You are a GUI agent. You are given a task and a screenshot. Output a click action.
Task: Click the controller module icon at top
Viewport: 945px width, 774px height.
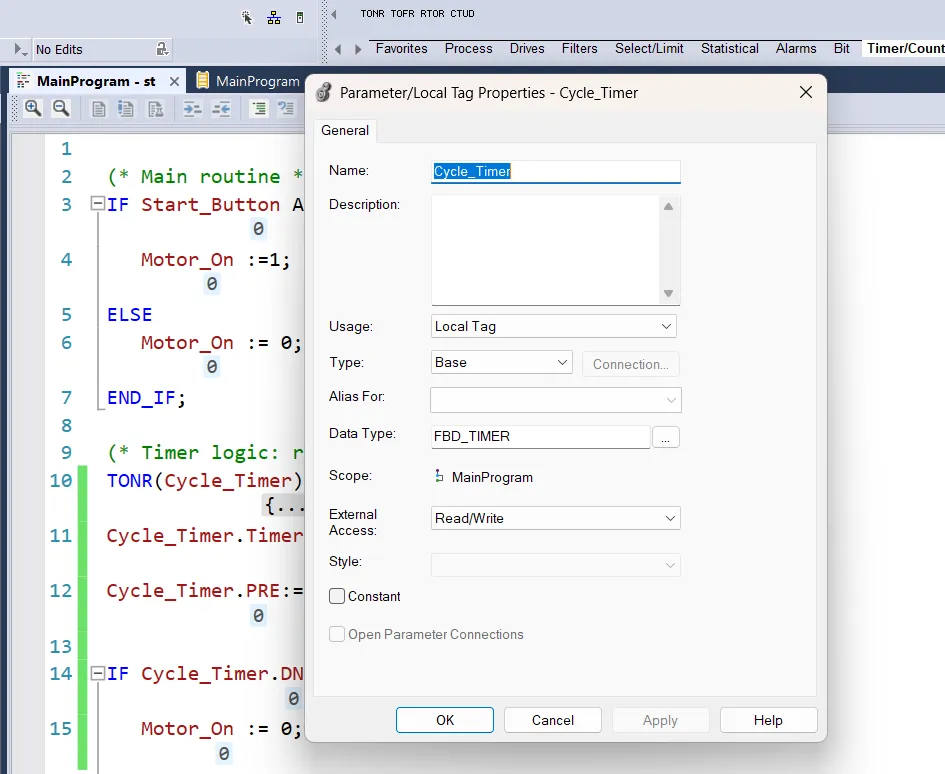coord(300,18)
